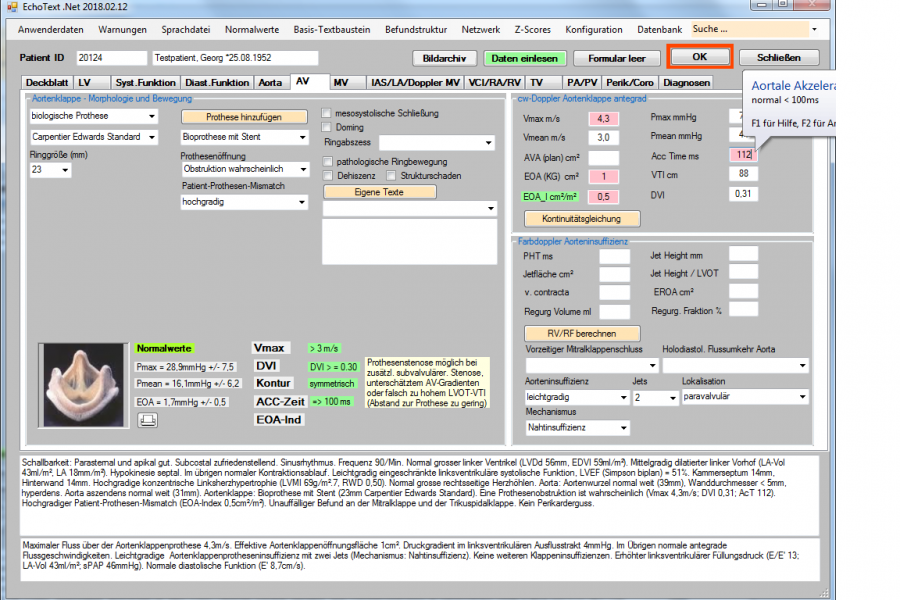Screen dimensions: 900x600
Task: Click the Bildarchiv button
Action: (445, 59)
